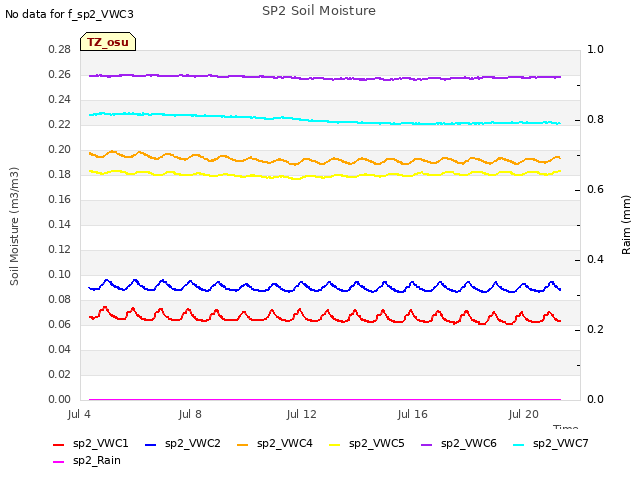
Task: Click the Jul 8 x-axis tick label
Action: 190,414
